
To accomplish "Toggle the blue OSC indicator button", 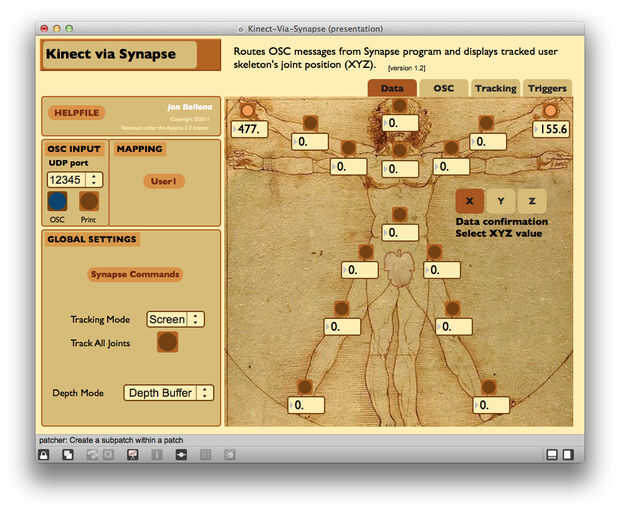I will click(57, 201).
